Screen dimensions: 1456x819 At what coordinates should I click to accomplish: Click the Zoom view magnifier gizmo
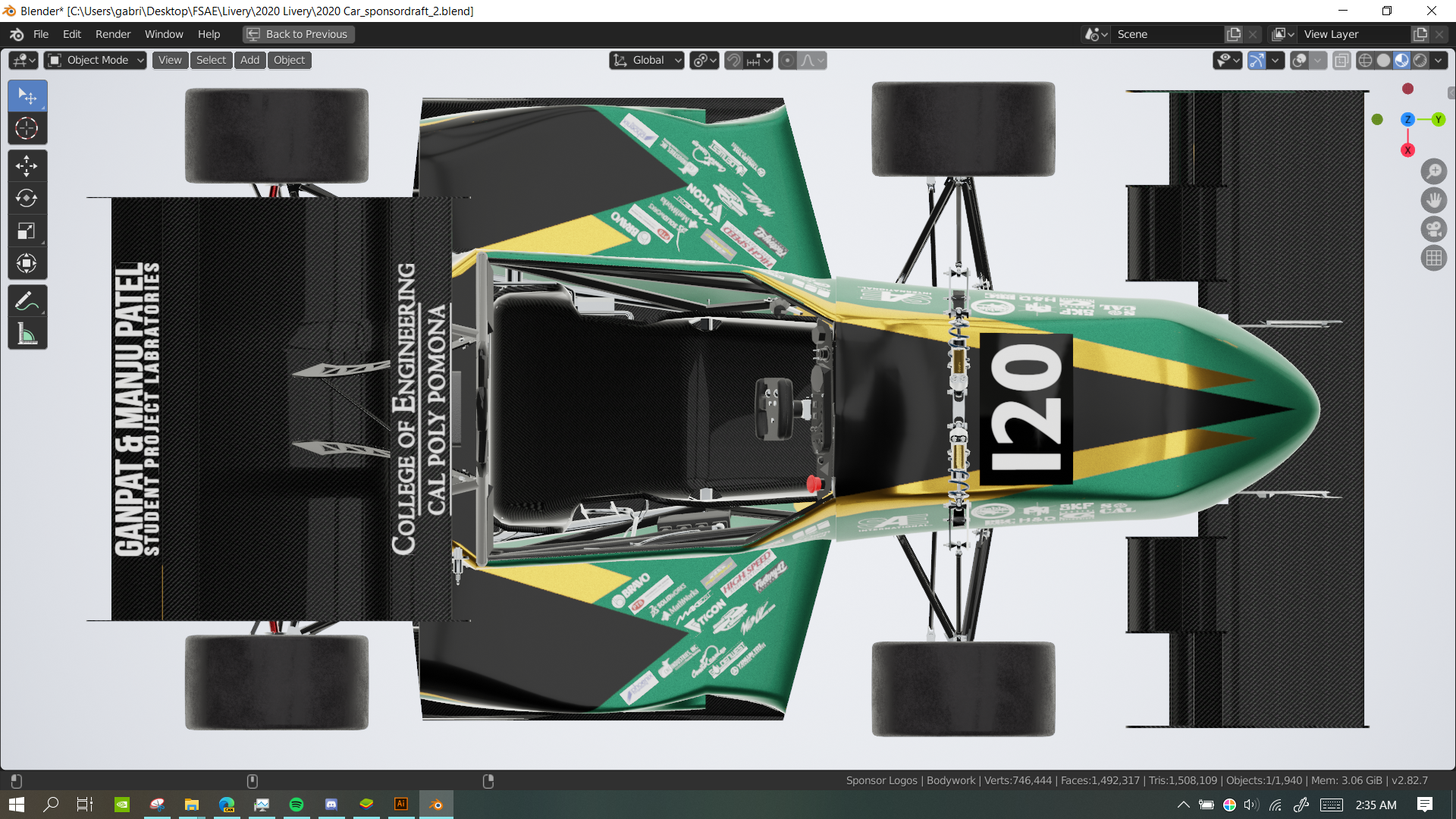(x=1433, y=171)
